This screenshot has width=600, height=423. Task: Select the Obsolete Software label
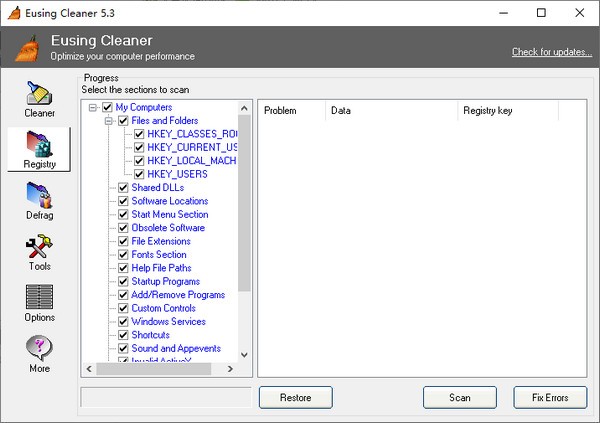pos(168,228)
